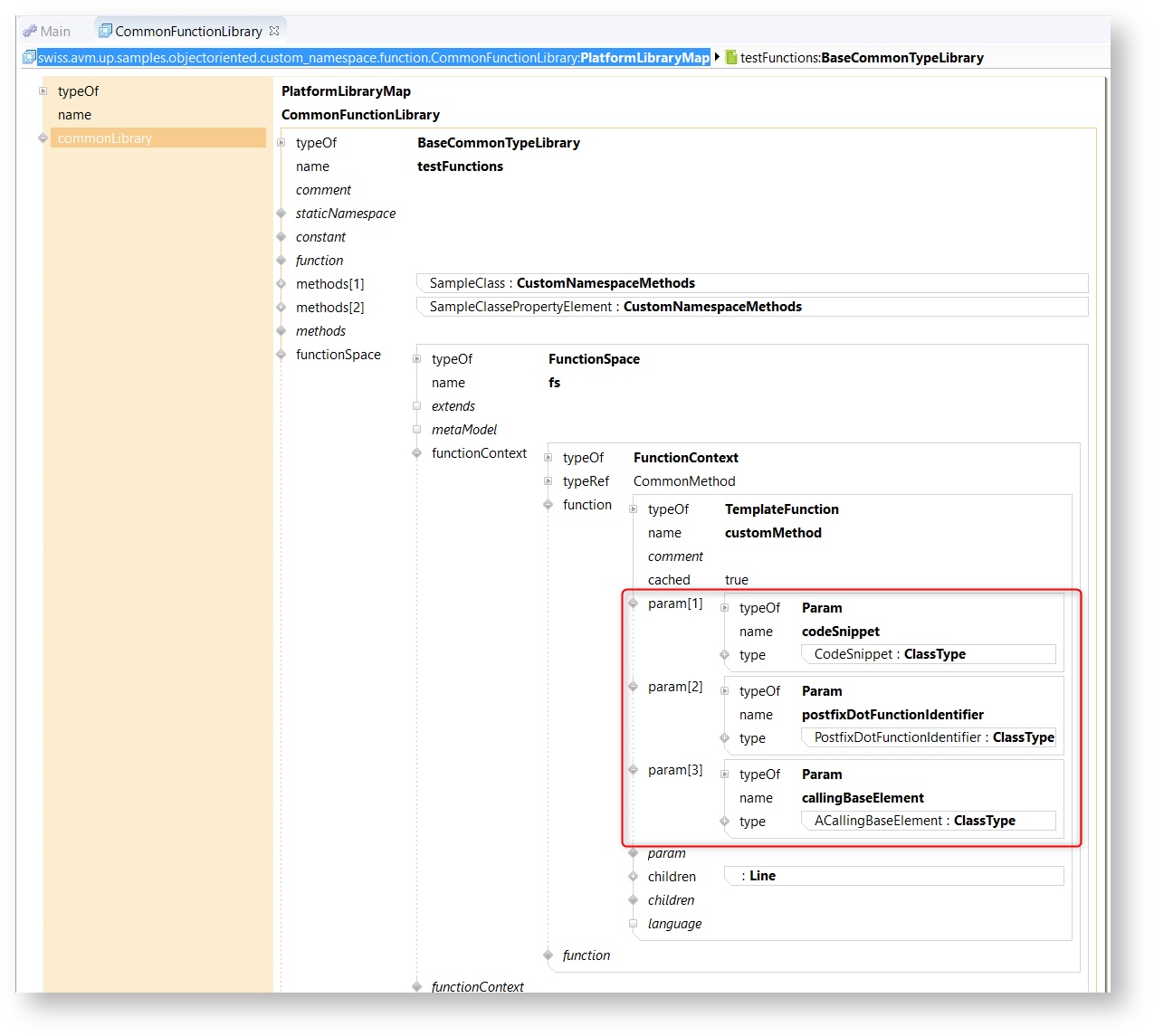Toggle the square marker beside metaModel
The height and width of the screenshot is (1036, 1154).
point(417,430)
